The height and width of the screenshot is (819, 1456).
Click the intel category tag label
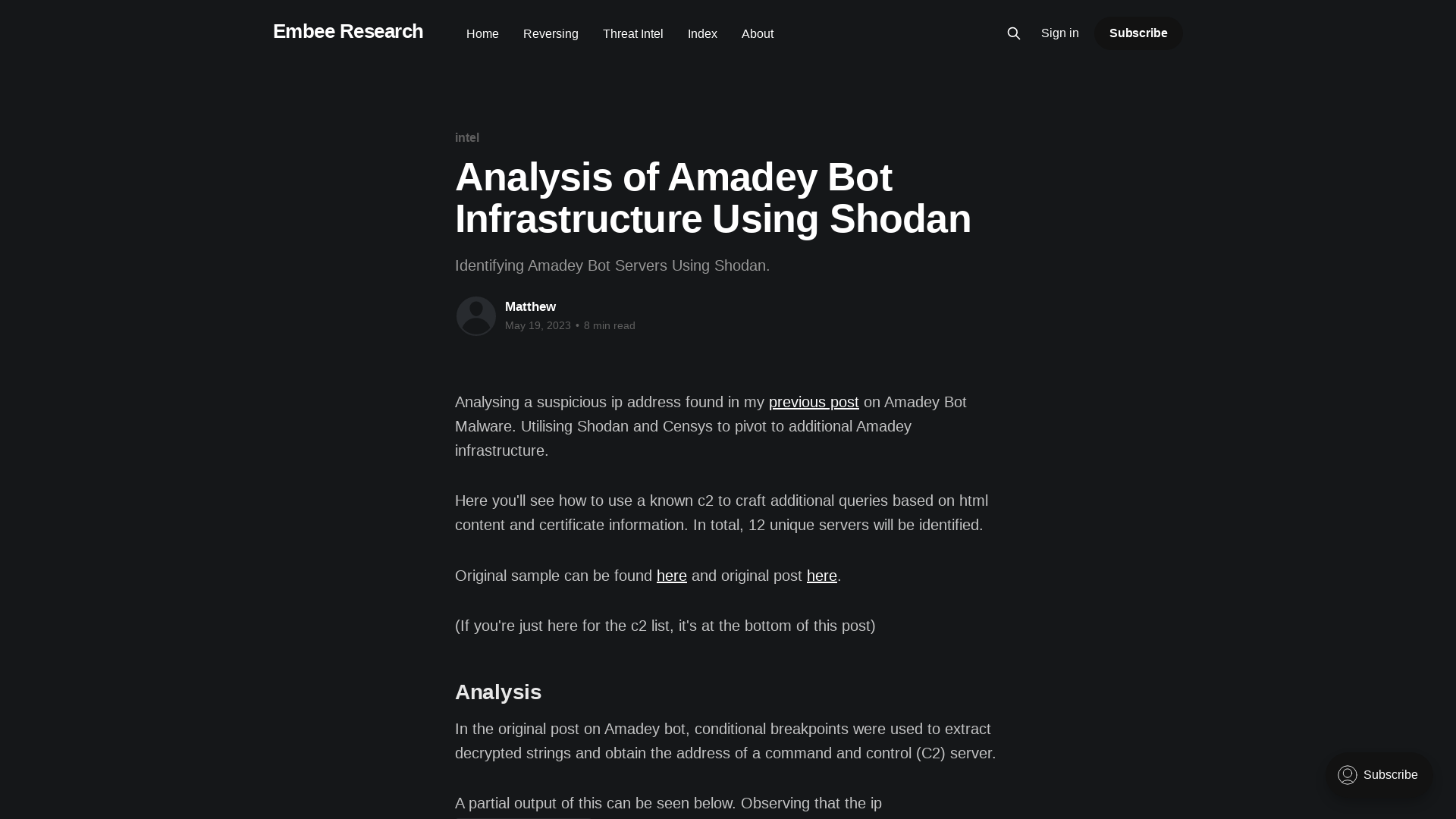467,137
